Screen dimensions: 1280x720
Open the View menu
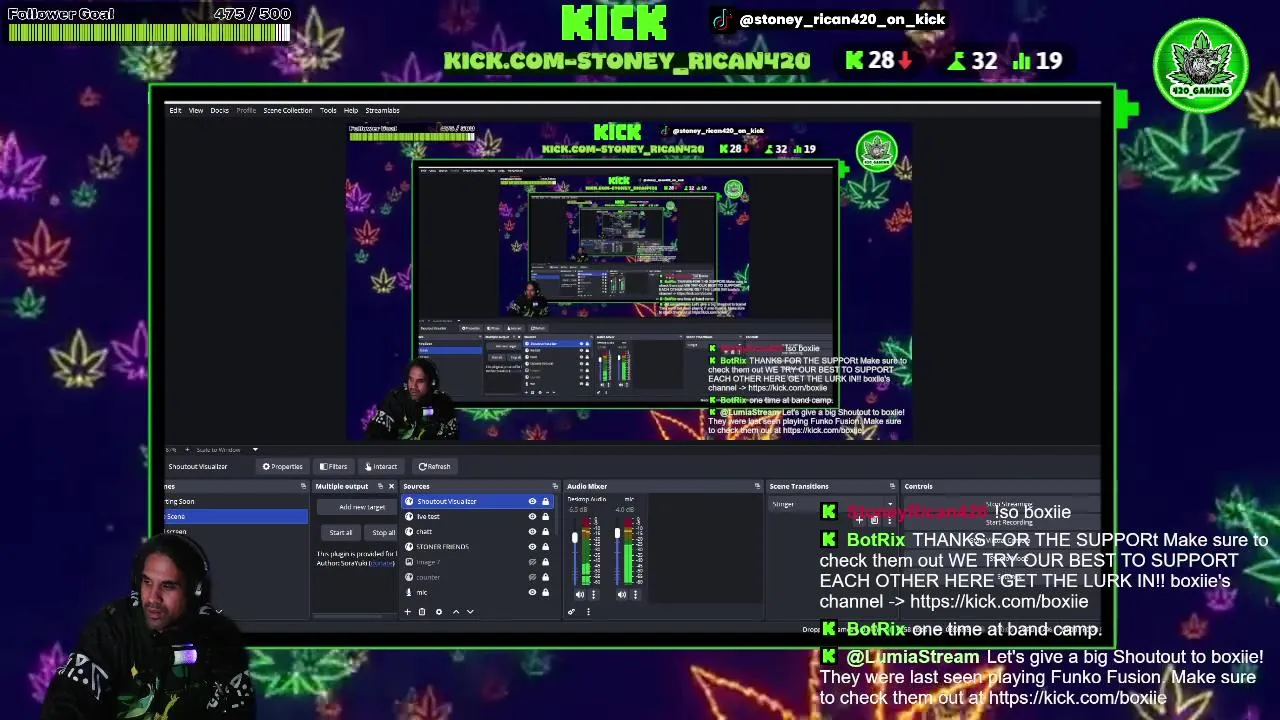(196, 110)
